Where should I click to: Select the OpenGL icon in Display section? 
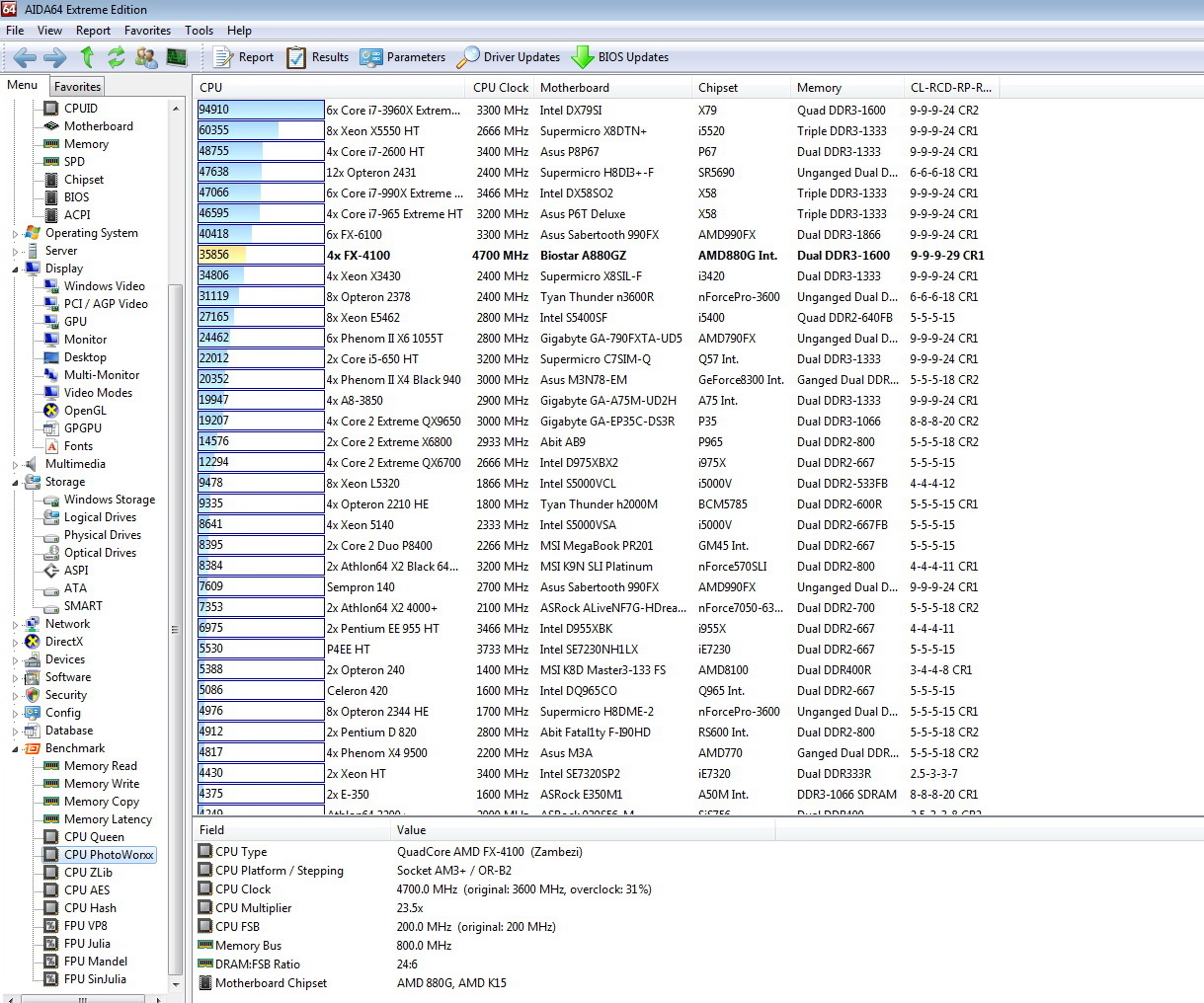[51, 411]
